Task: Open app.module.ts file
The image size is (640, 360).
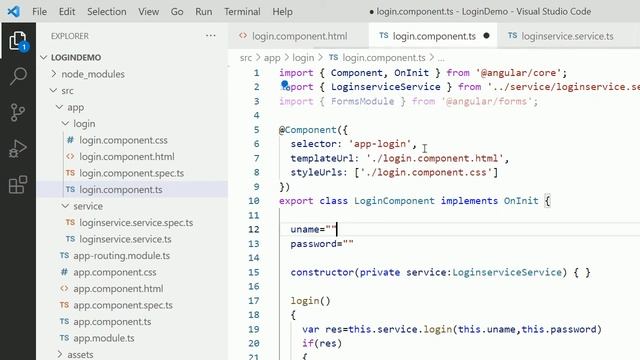Action: click(x=104, y=338)
